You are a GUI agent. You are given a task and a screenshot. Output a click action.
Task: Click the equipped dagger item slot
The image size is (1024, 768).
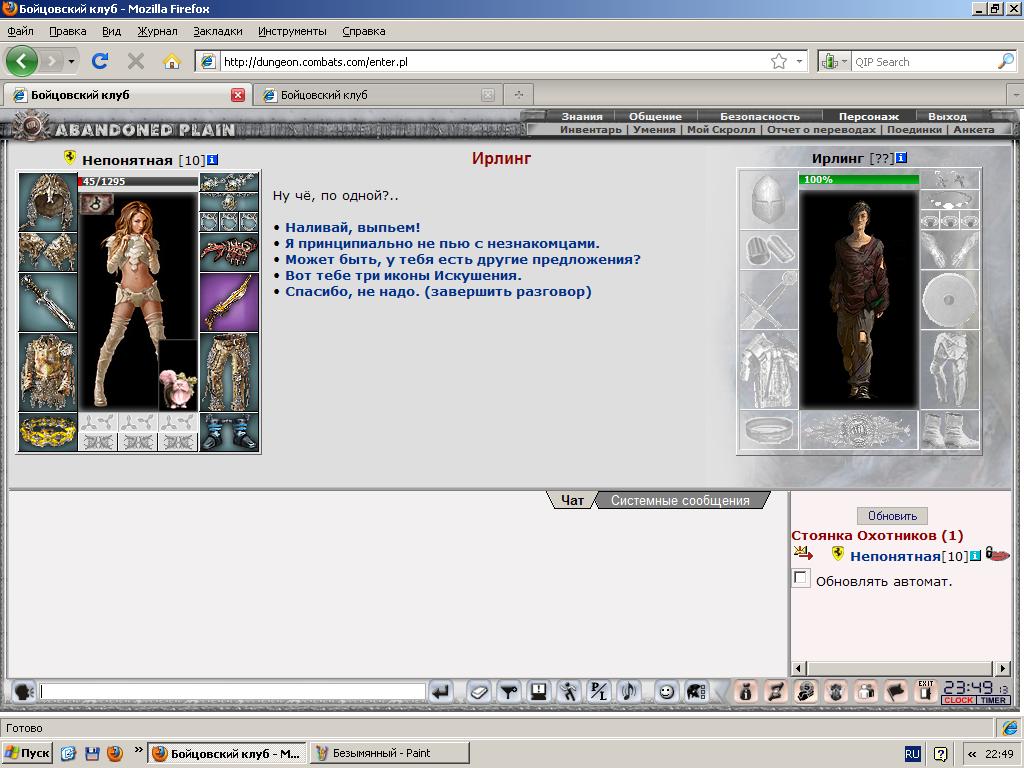(48, 302)
